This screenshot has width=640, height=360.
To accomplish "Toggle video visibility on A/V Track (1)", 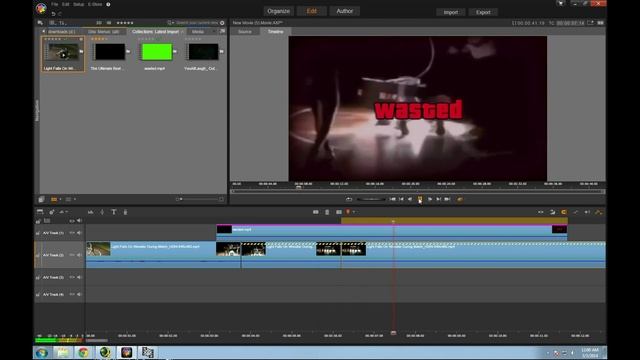I will [72, 233].
